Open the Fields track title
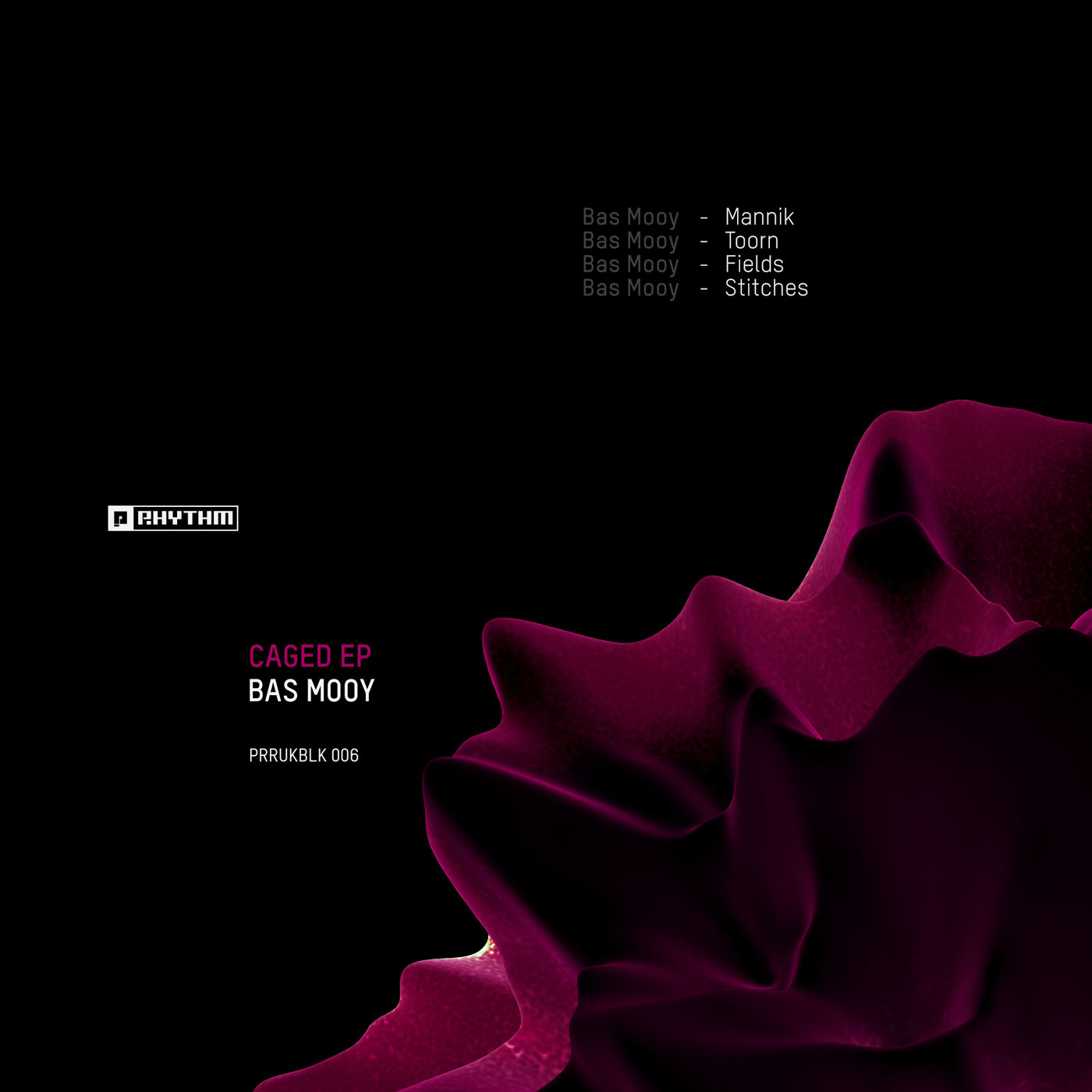The height and width of the screenshot is (1092, 1092). 753,264
